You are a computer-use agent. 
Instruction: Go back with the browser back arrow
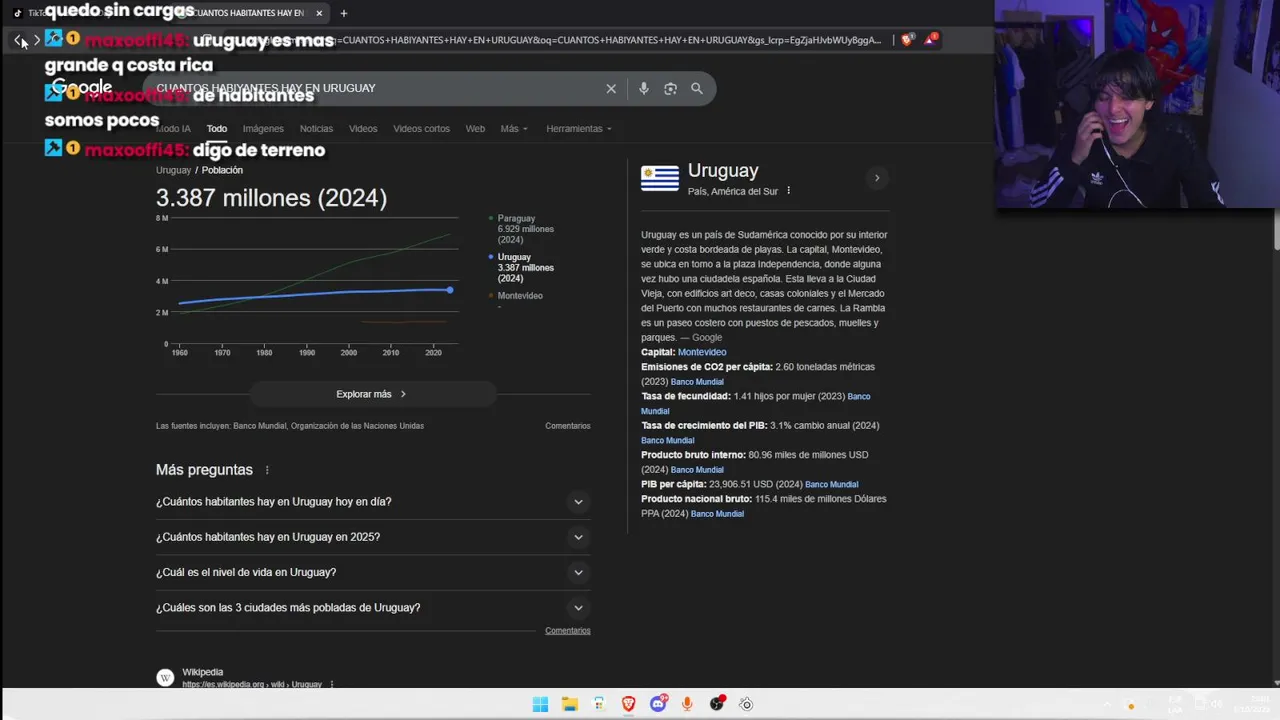tap(19, 41)
